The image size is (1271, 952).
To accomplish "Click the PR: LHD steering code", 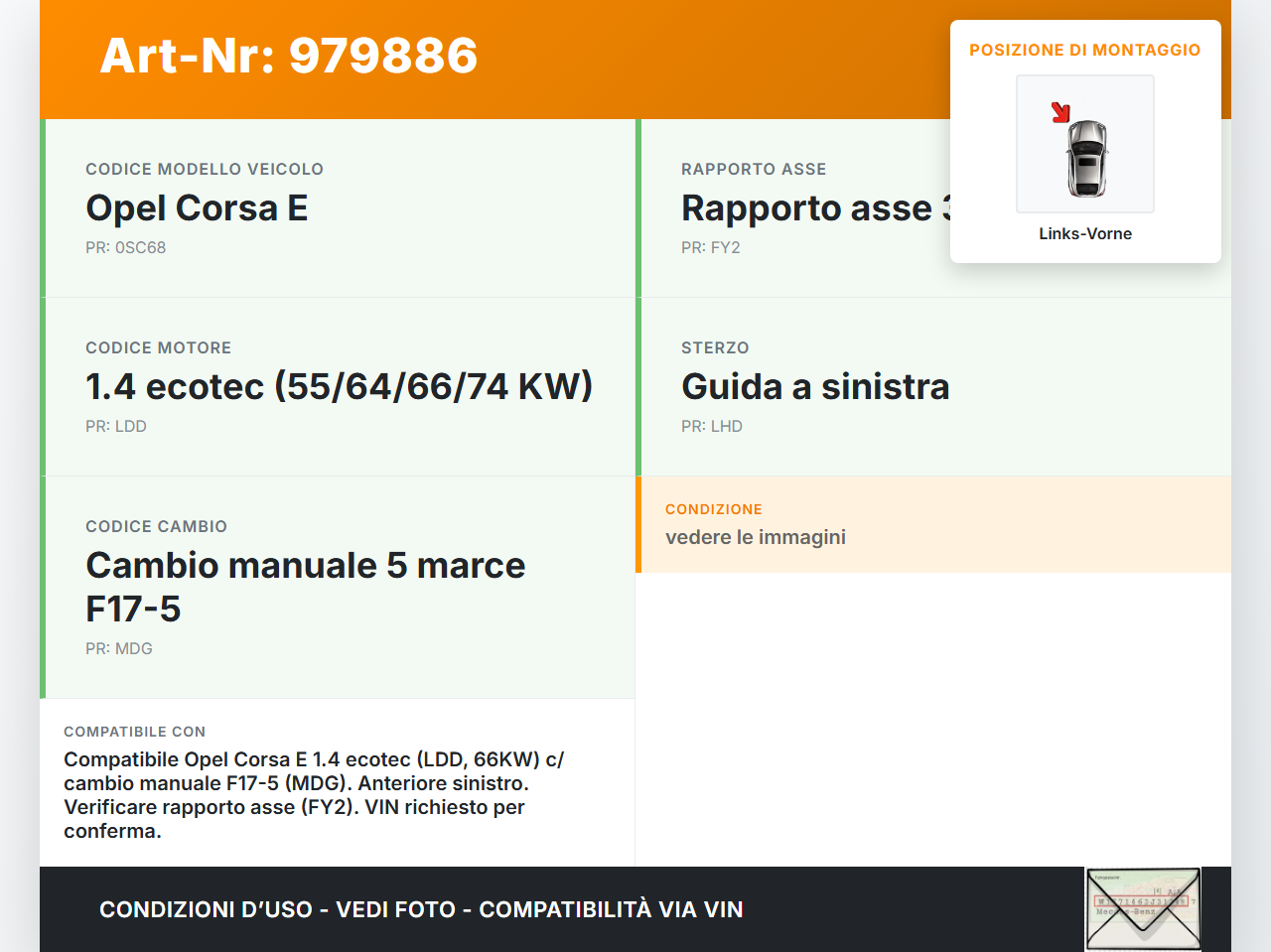I will pos(711,426).
